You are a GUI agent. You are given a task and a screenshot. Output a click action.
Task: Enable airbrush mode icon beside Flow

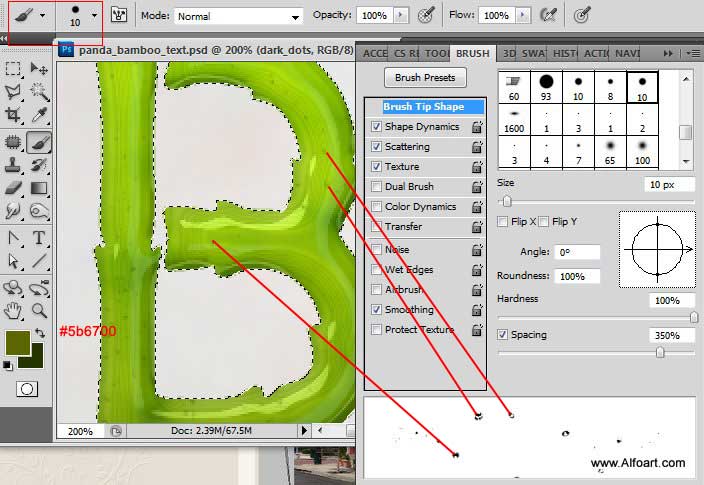(x=547, y=16)
